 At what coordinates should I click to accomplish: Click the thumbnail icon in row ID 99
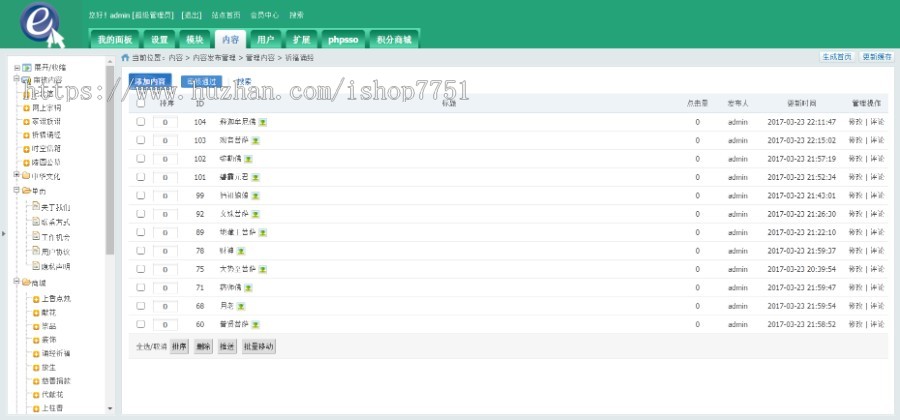click(255, 196)
